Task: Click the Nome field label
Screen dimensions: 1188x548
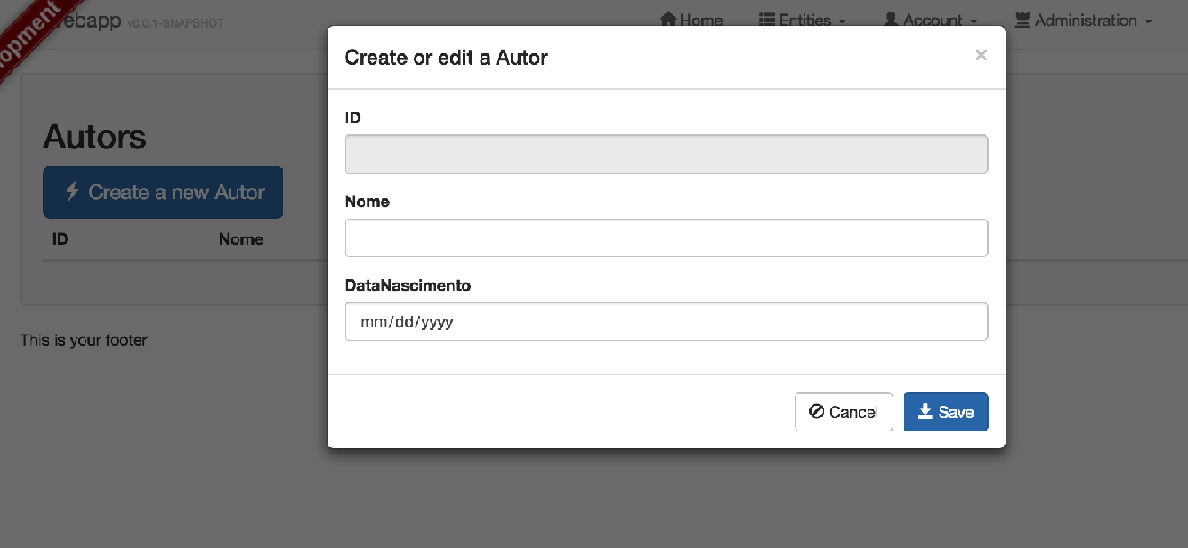Action: (x=367, y=202)
